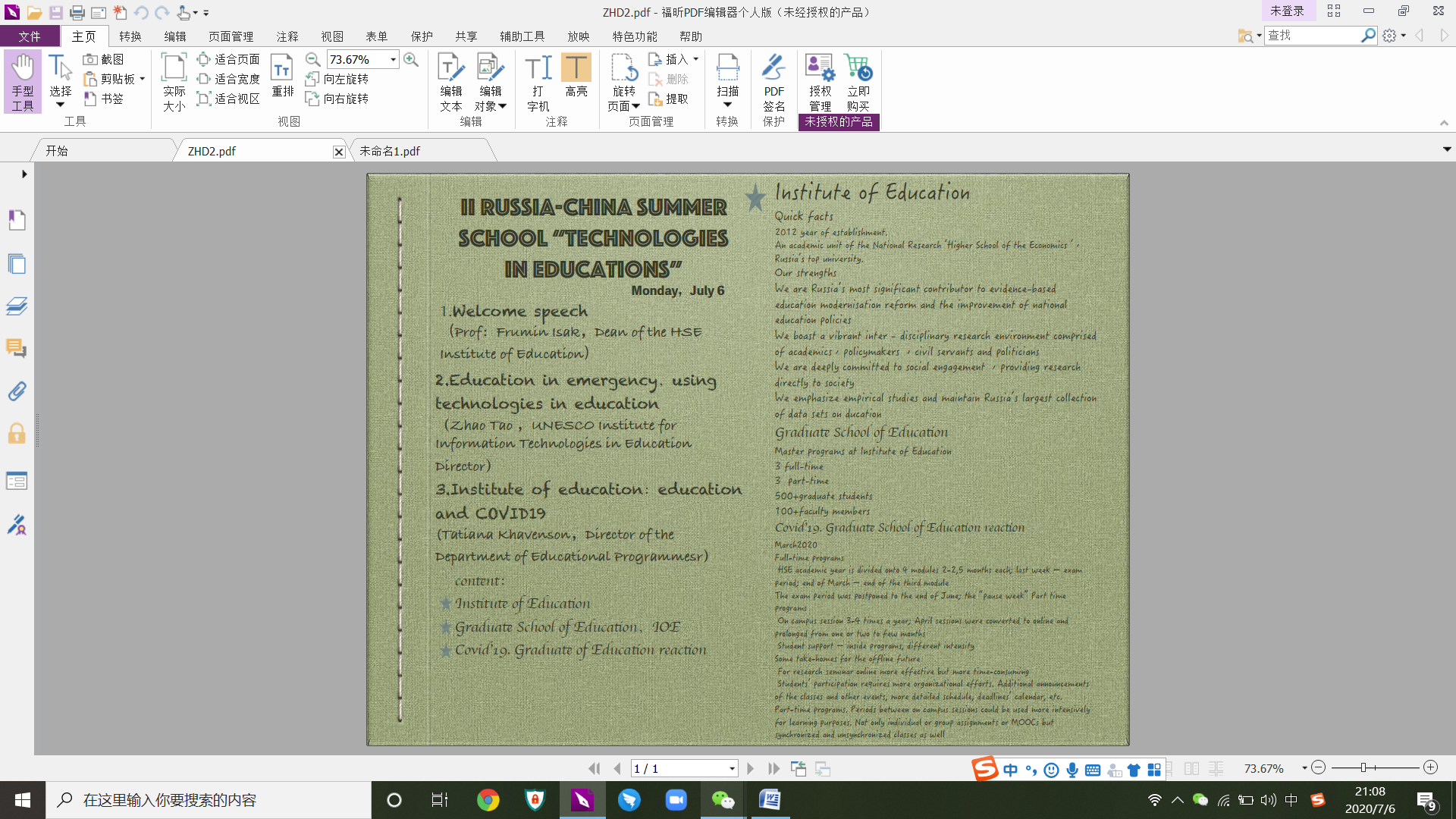This screenshot has width=1456, height=819.
Task: Toggle Fit Width (适合宽度) view
Action: coord(228,79)
